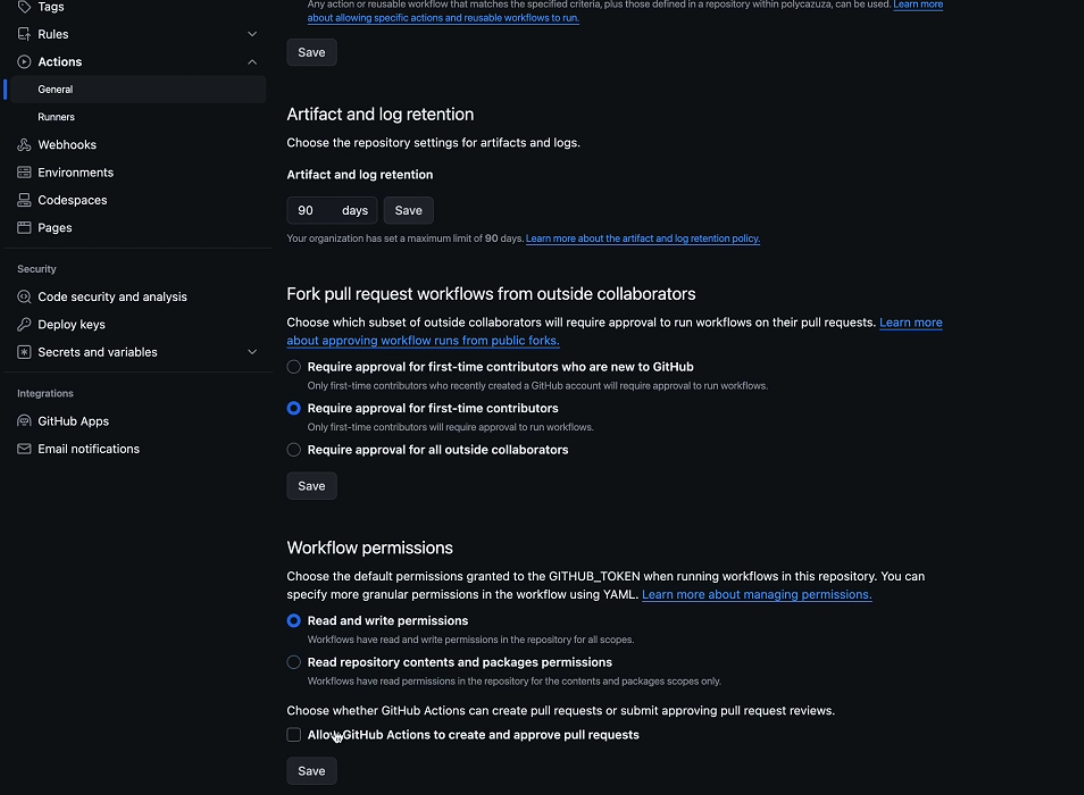Click the GitHub Apps icon

tap(24, 422)
